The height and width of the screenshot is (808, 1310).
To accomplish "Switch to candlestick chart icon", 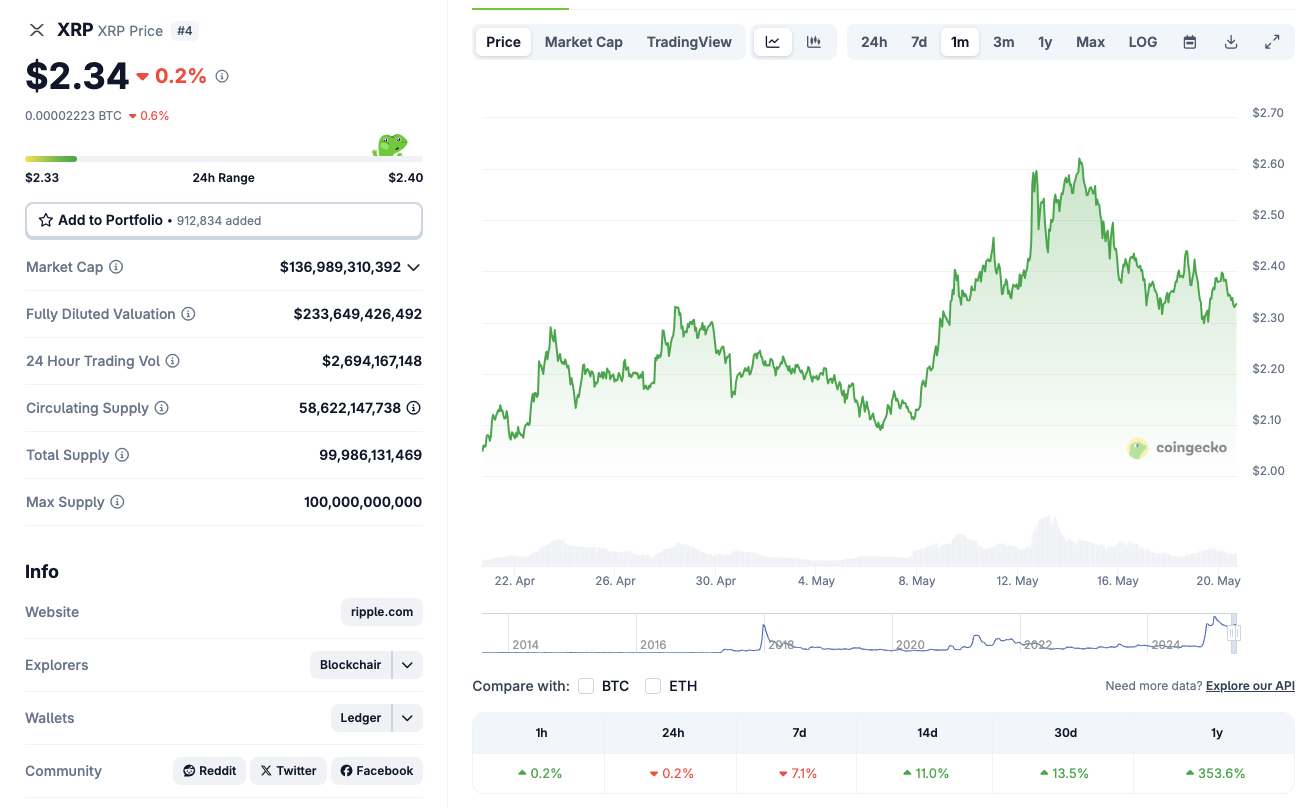I will (x=814, y=42).
